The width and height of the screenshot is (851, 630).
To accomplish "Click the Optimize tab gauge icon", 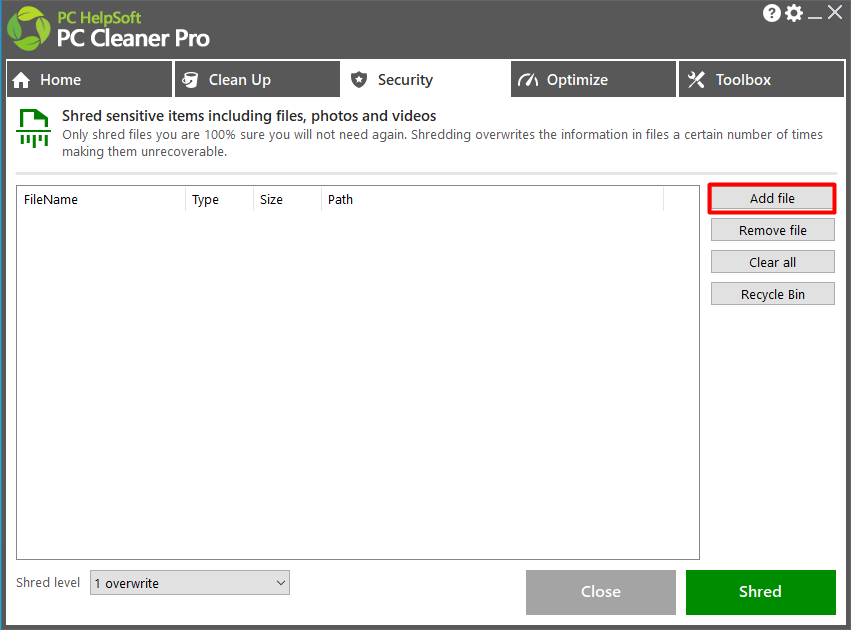I will 528,80.
